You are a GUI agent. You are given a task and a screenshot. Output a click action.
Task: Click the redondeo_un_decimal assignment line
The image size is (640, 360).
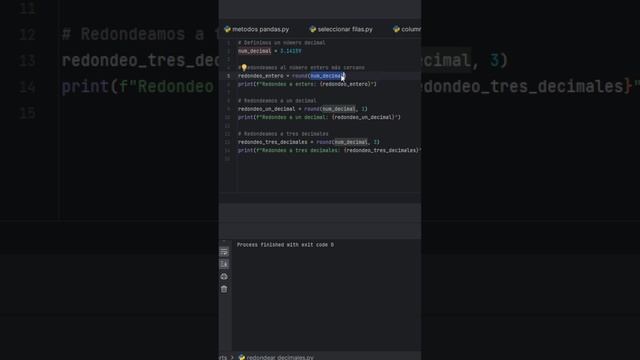303,109
